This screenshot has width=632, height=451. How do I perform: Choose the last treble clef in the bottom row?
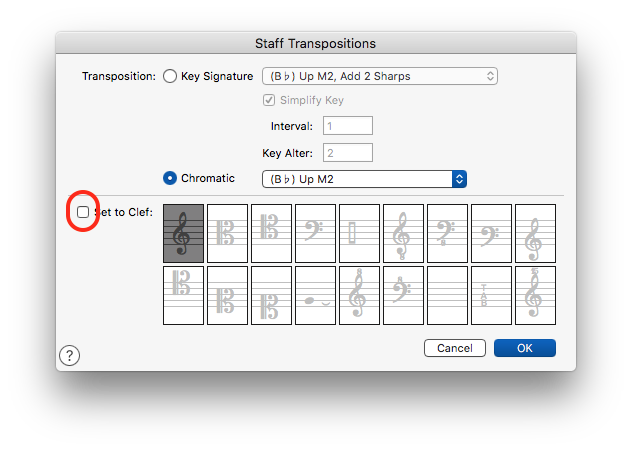(535, 295)
